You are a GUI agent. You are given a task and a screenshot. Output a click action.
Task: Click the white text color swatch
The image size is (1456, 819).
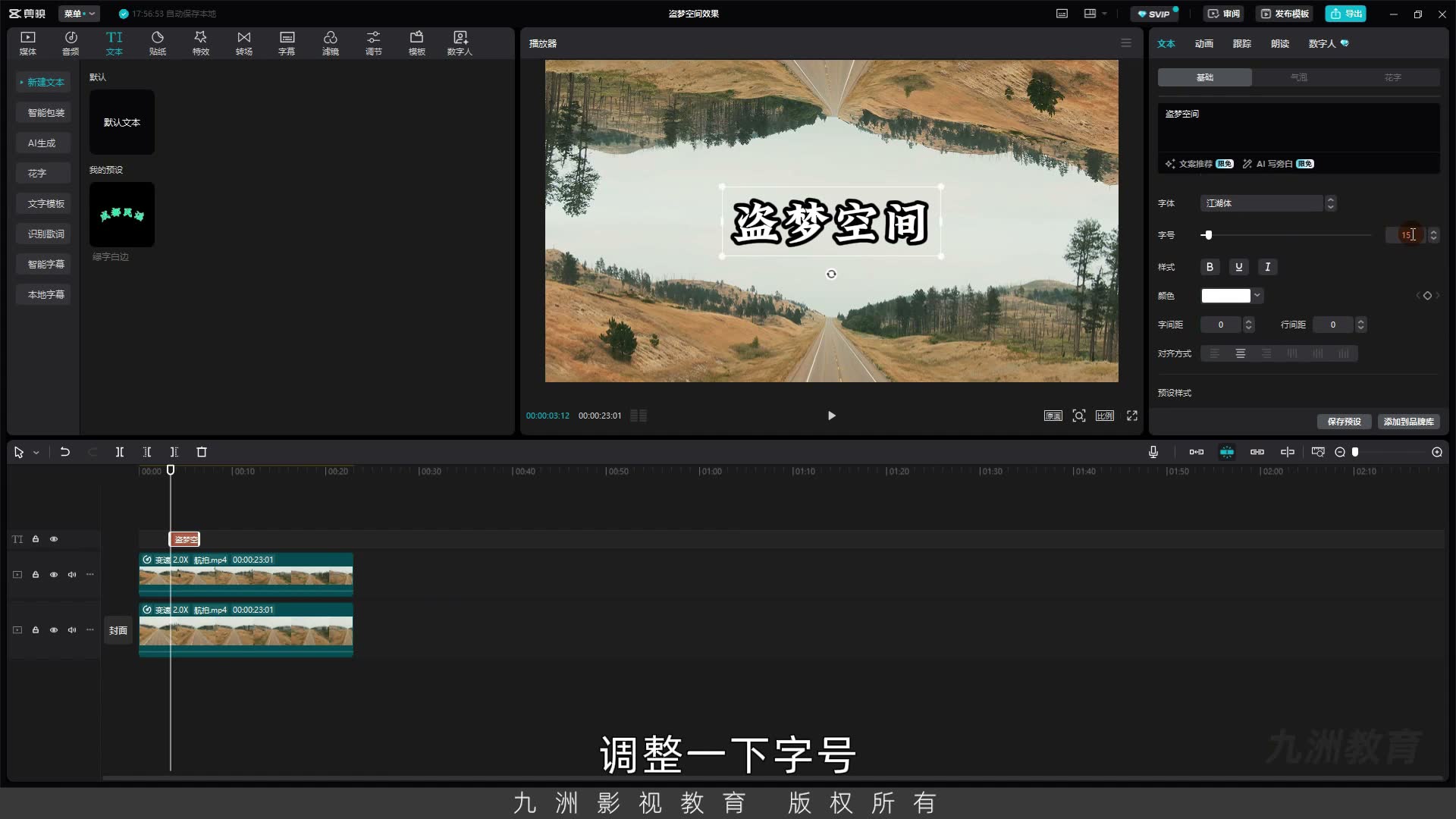pos(1225,296)
